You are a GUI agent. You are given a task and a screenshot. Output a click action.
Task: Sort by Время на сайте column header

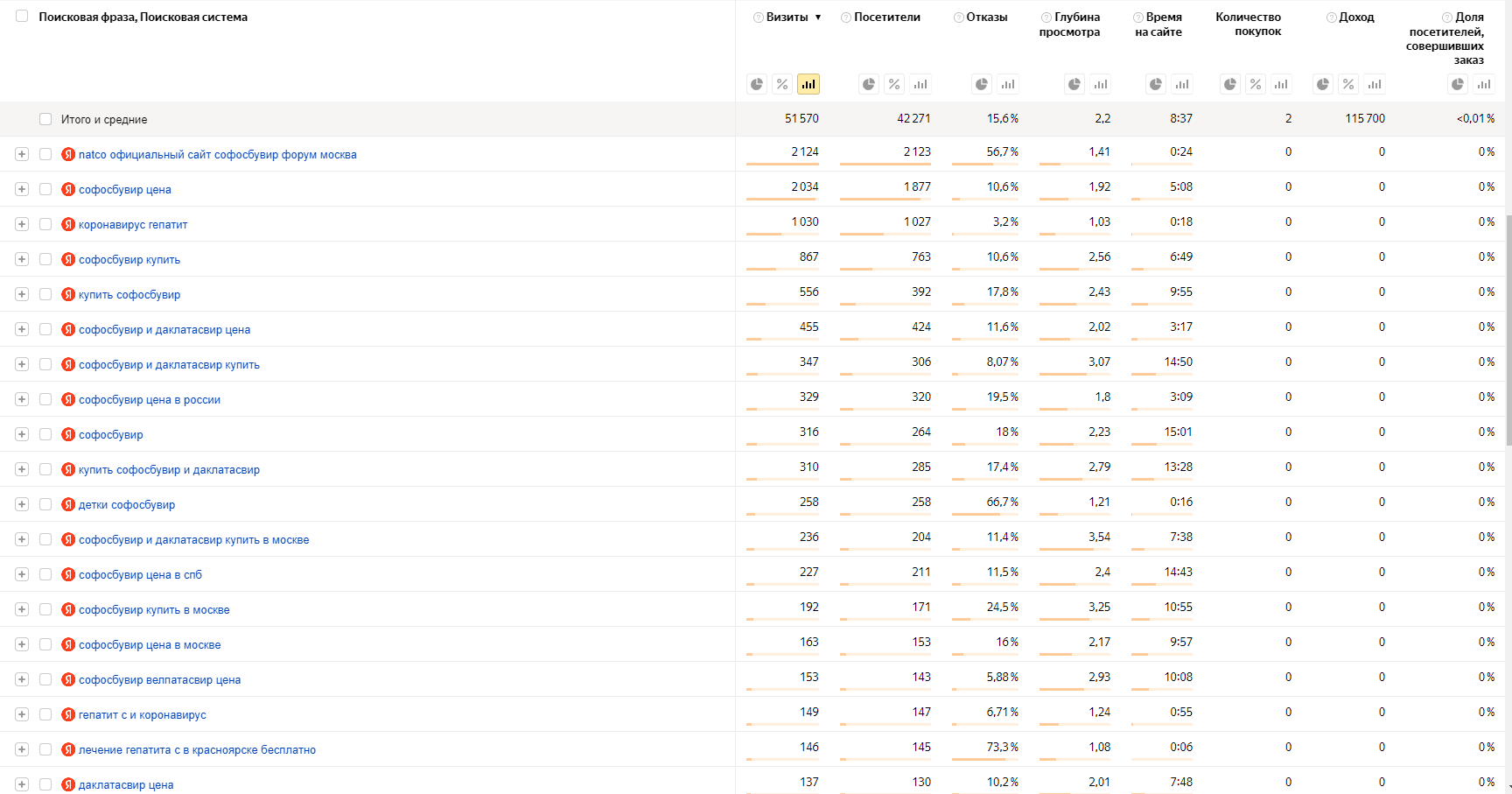[1158, 25]
